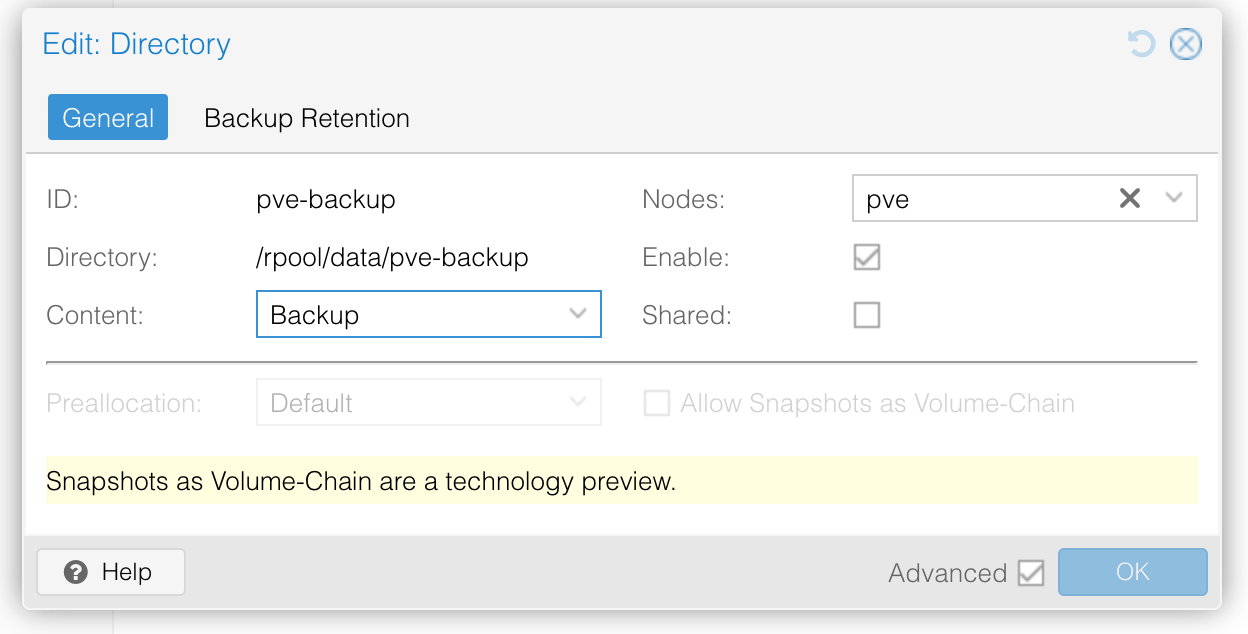Click the technology preview notice text
1248x634 pixels.
tap(361, 481)
